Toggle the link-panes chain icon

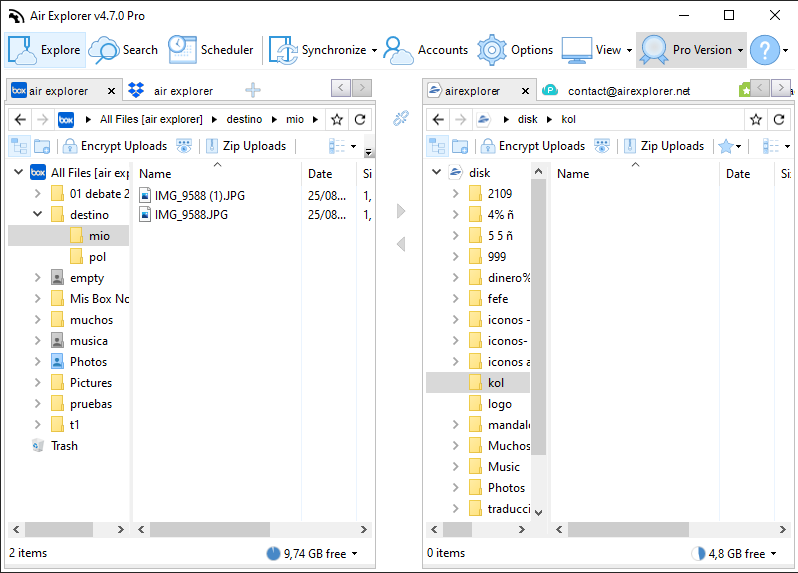click(x=401, y=119)
